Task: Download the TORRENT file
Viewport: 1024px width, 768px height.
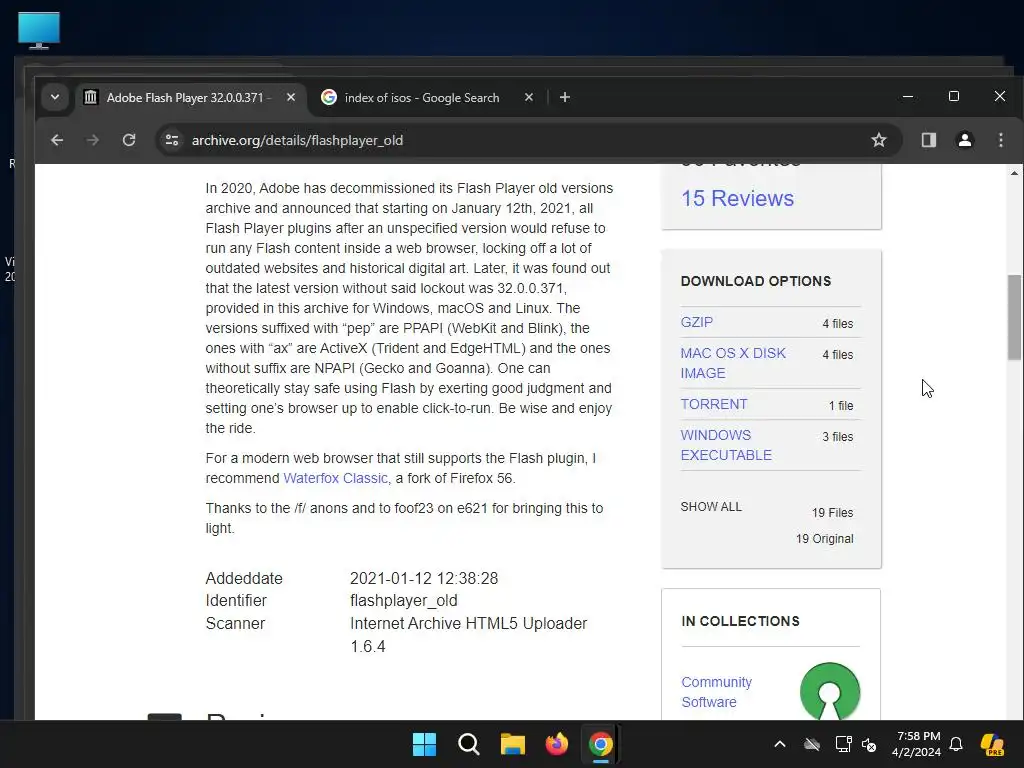Action: tap(714, 404)
